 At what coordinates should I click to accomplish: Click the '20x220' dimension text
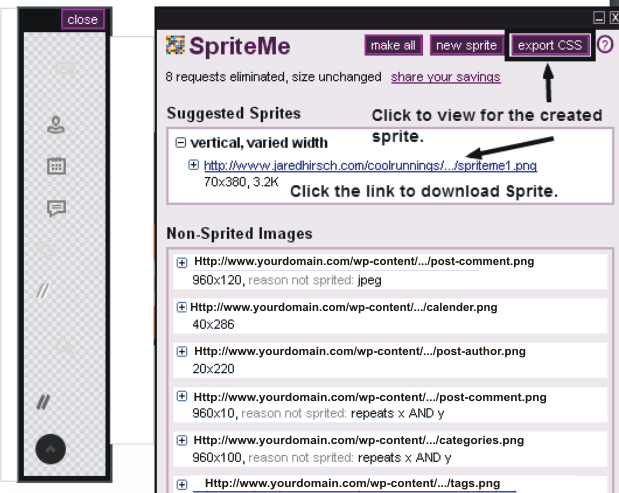tap(213, 369)
